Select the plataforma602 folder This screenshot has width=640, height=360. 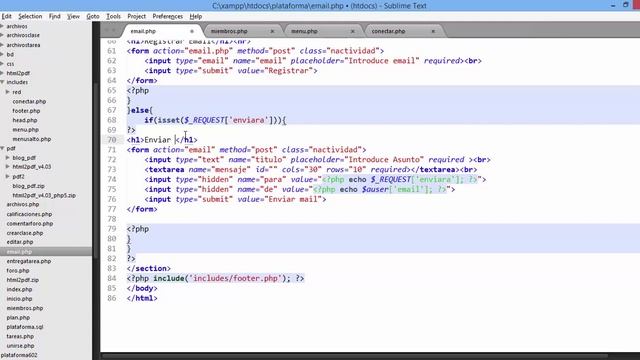19,355
